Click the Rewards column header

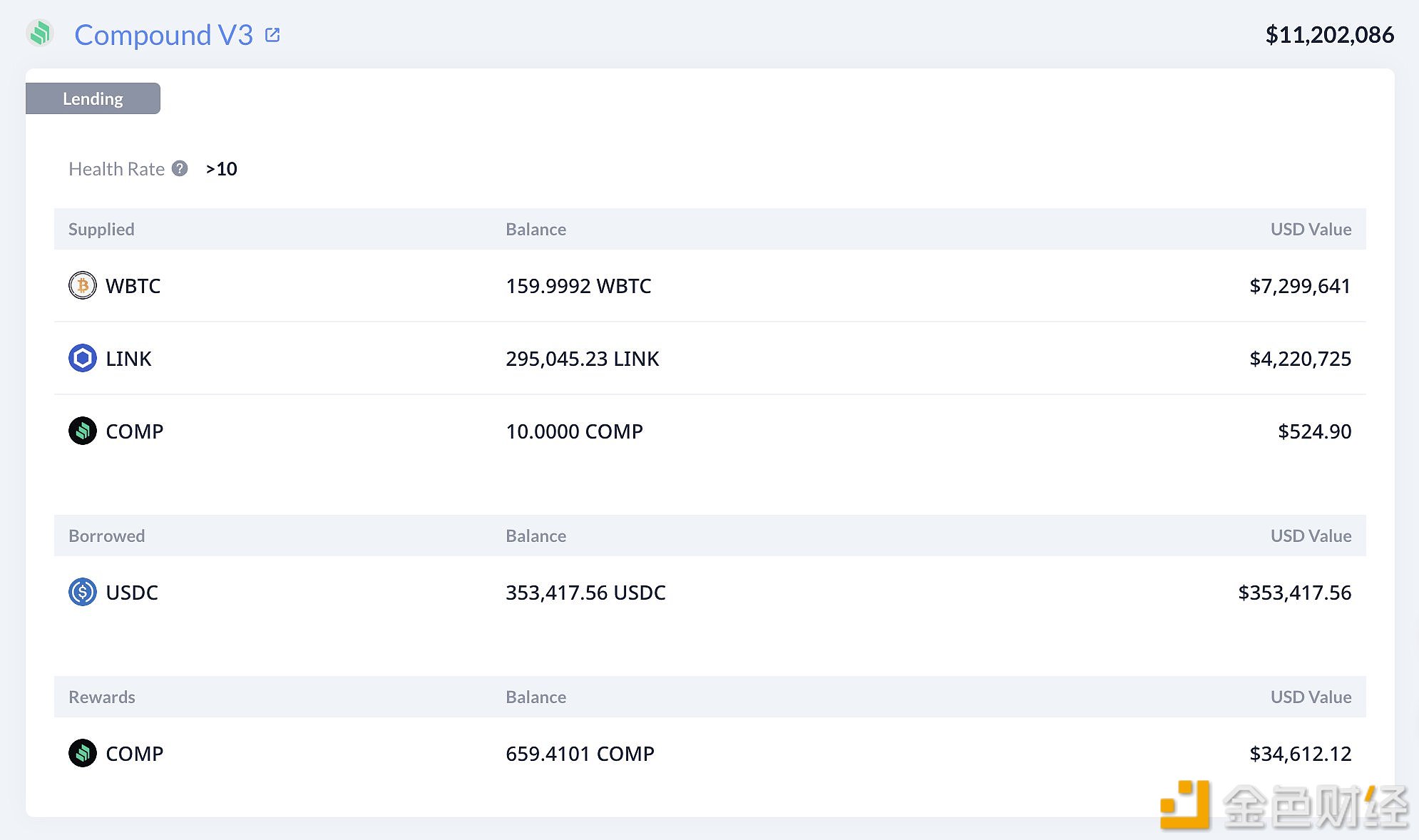pyautogui.click(x=102, y=697)
